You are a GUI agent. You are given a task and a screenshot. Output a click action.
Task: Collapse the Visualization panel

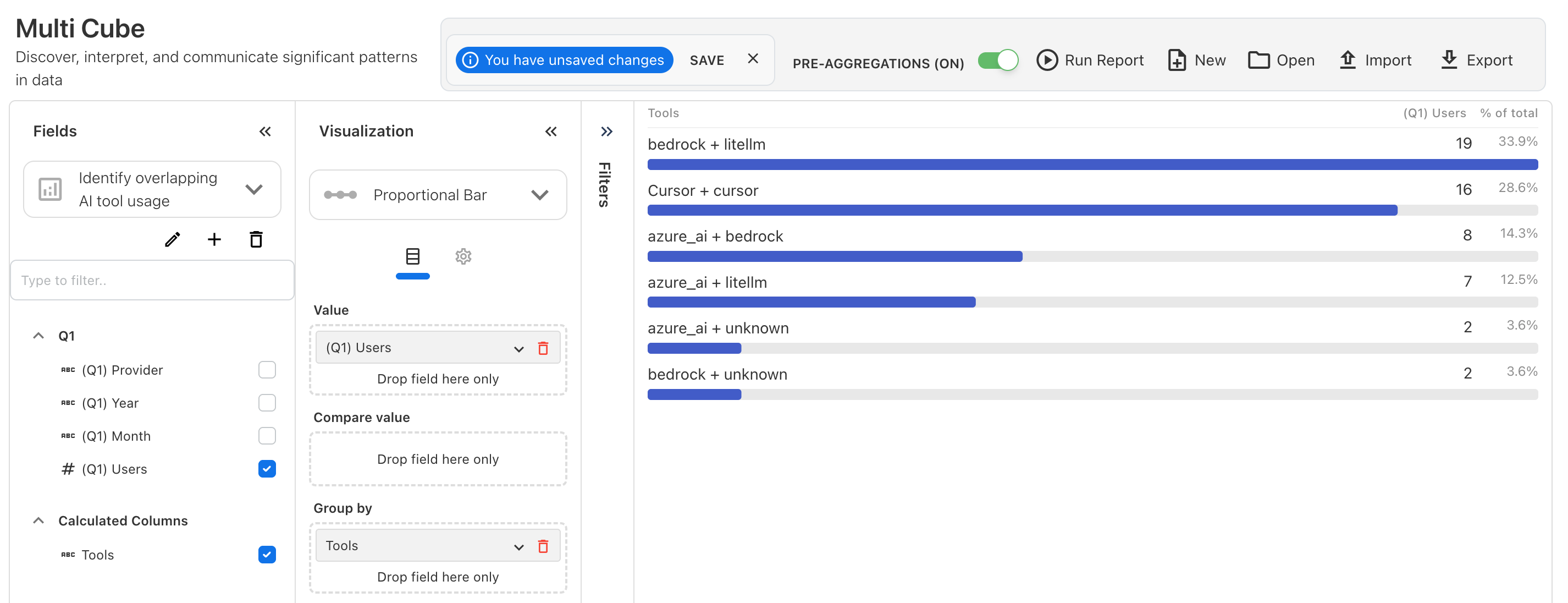pos(551,131)
